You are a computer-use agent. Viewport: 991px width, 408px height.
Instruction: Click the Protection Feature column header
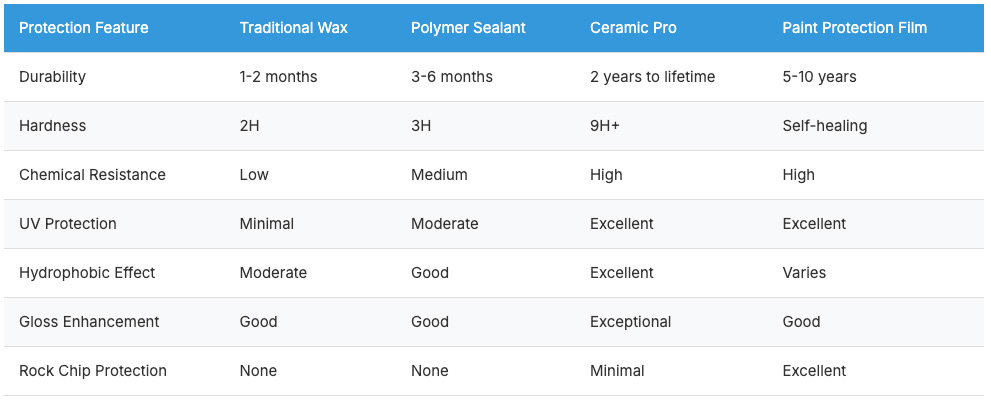pos(84,28)
